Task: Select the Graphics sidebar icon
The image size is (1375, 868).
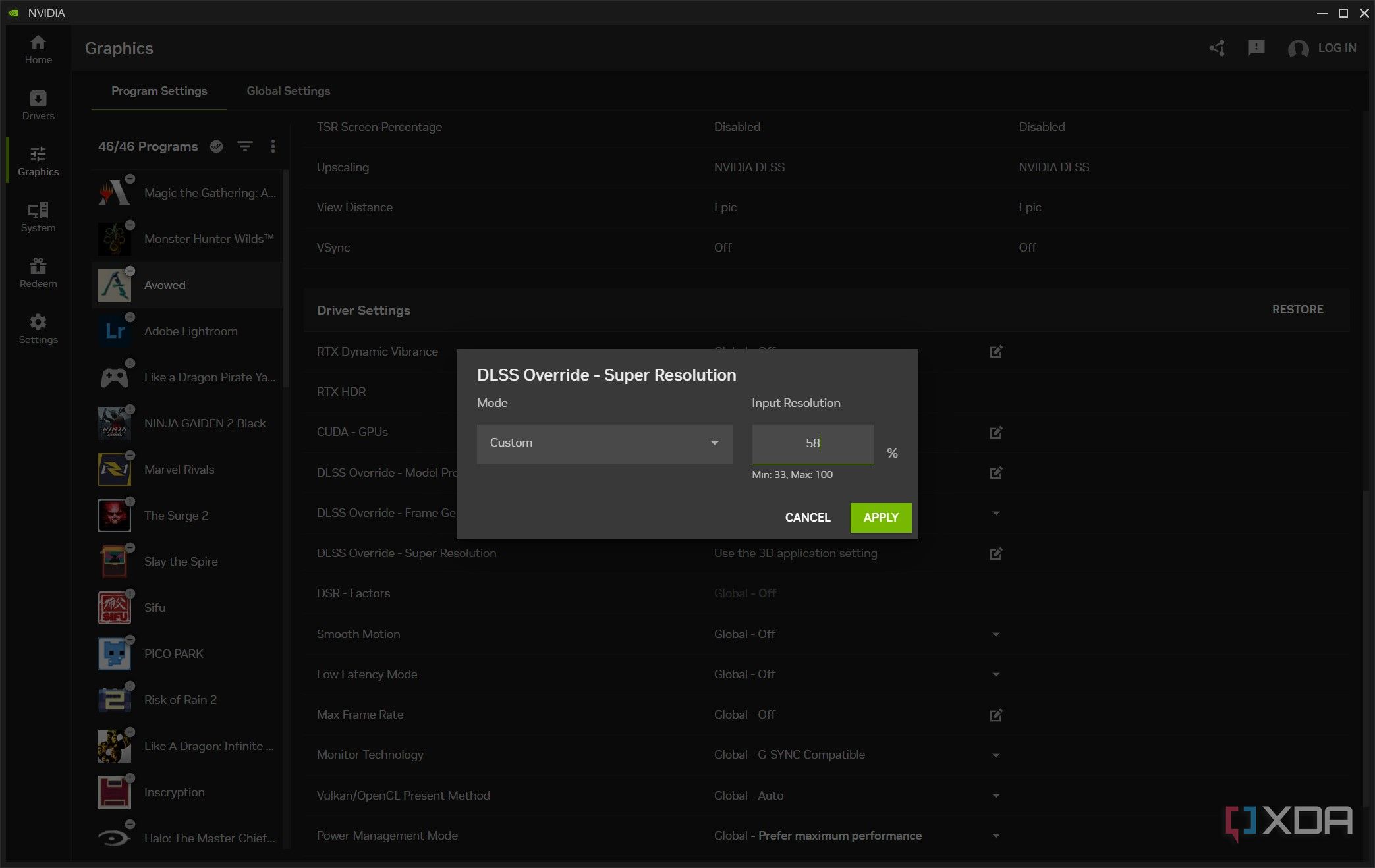Action: point(38,161)
